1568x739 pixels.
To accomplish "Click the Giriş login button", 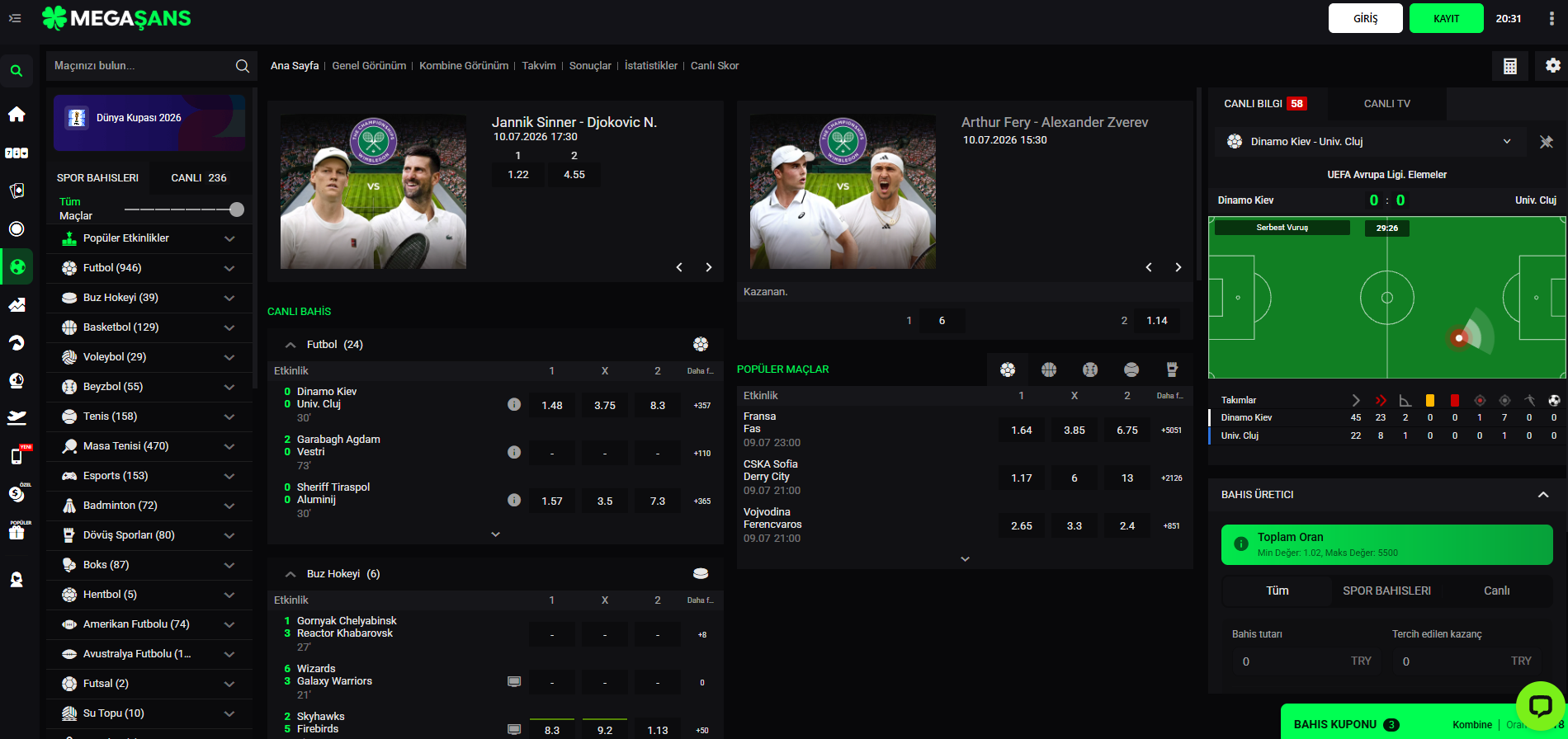I will coord(1365,18).
